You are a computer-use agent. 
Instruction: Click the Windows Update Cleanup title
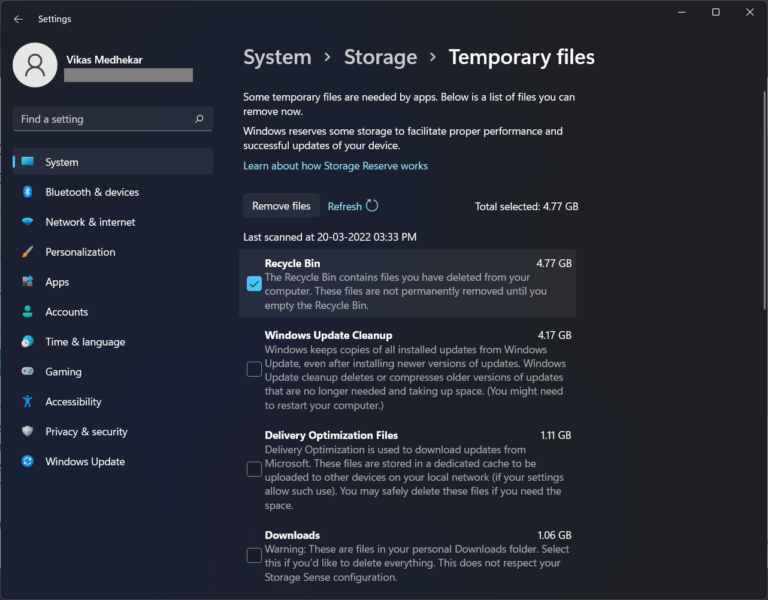point(329,336)
